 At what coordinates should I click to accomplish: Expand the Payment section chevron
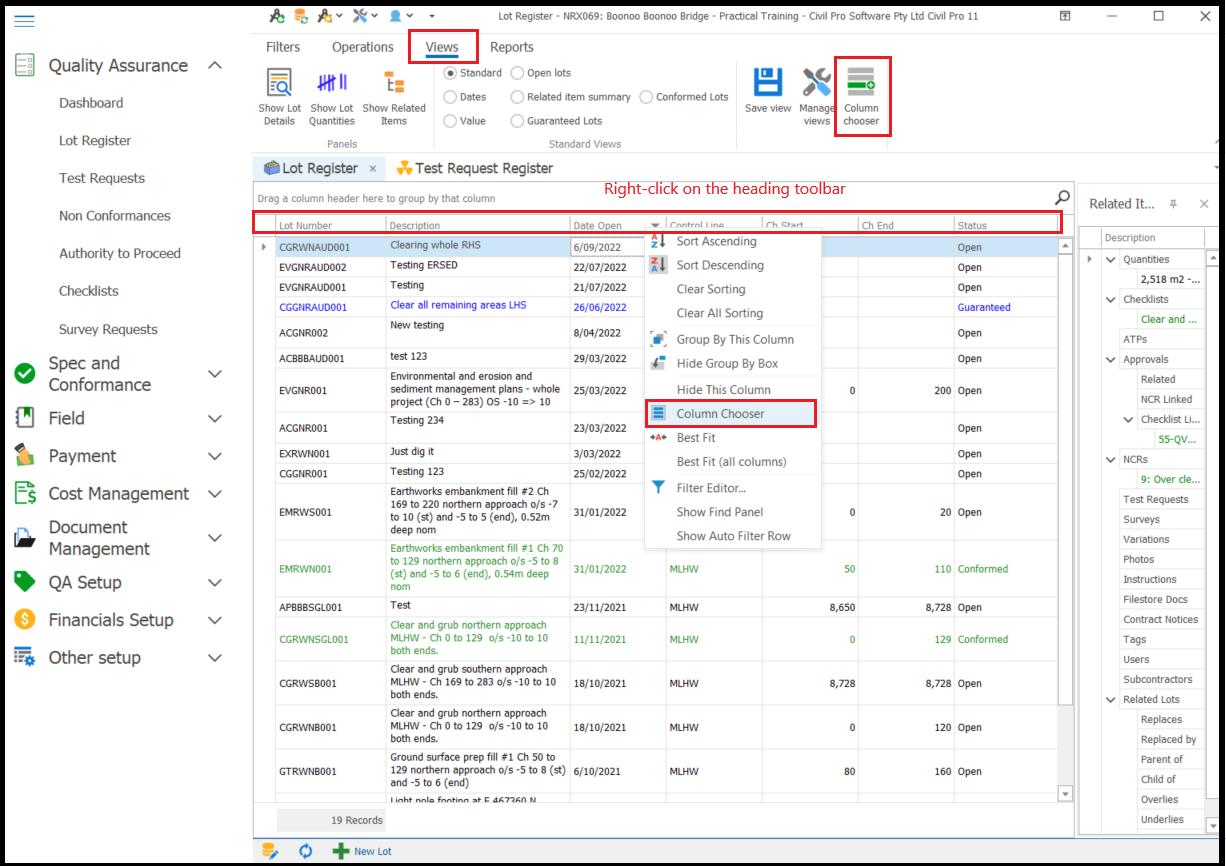[214, 456]
